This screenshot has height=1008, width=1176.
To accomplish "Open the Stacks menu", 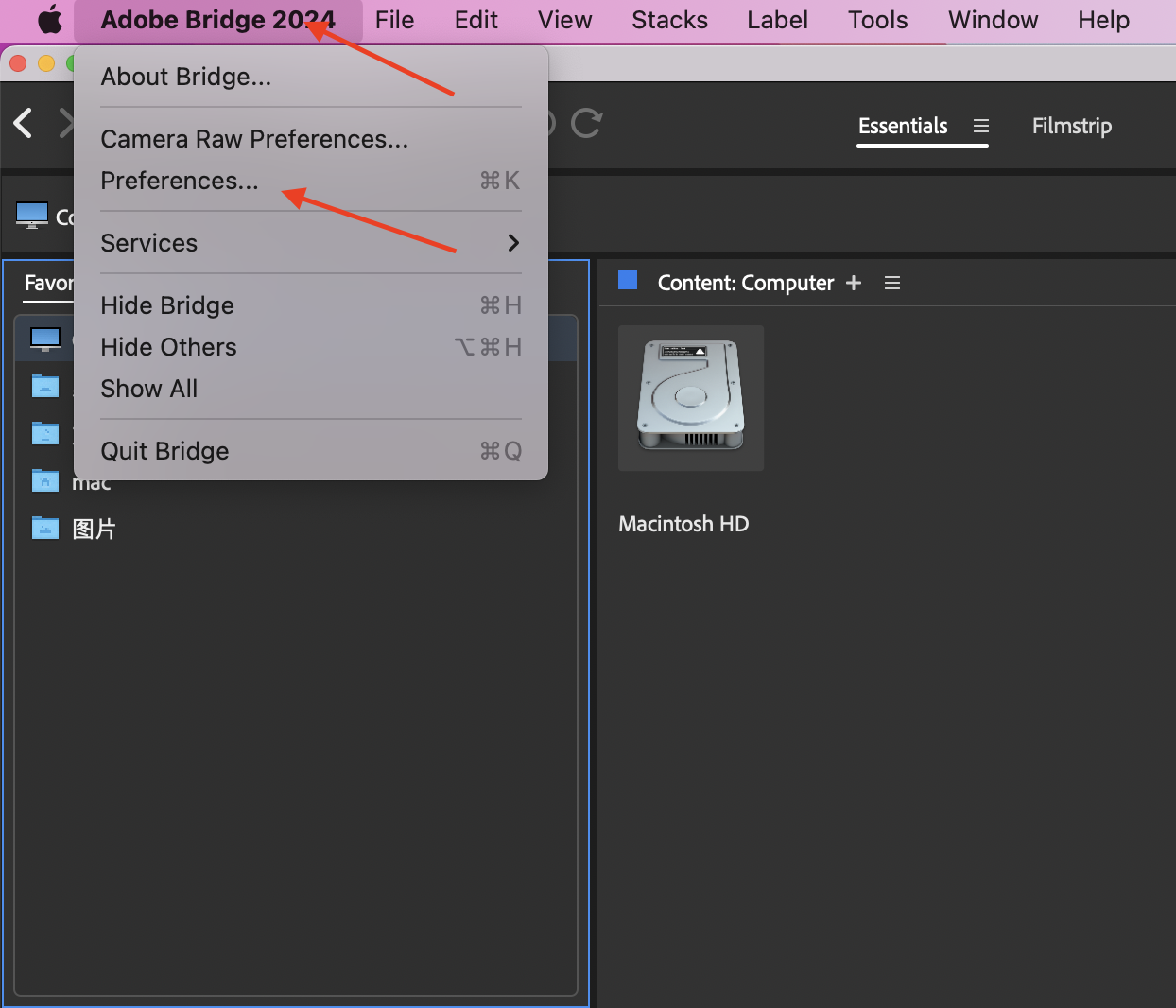I will click(x=669, y=20).
